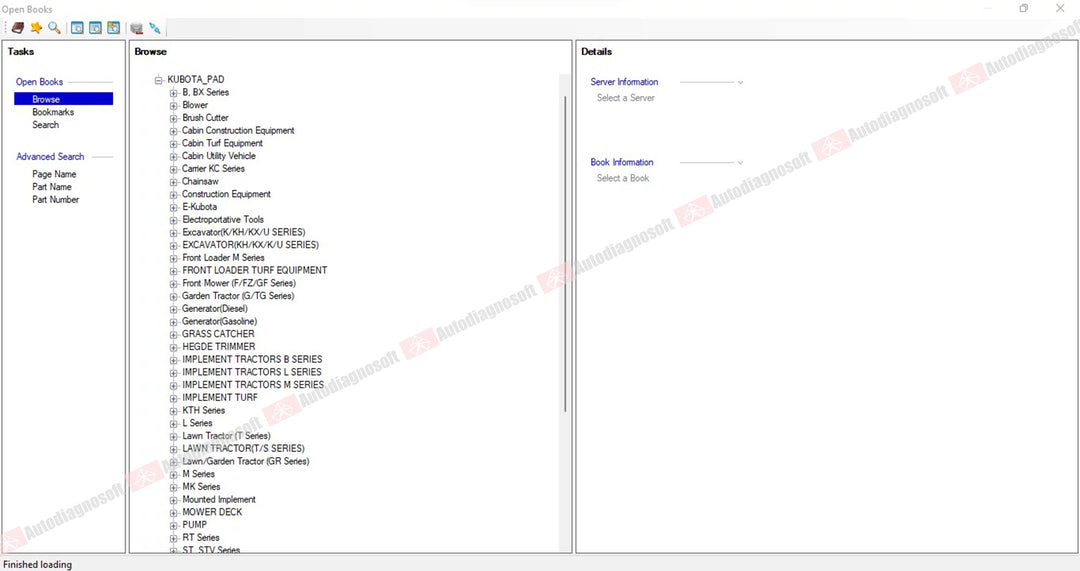Click the magnifying glass Search toolbar icon
The width and height of the screenshot is (1080, 571).
[x=54, y=28]
